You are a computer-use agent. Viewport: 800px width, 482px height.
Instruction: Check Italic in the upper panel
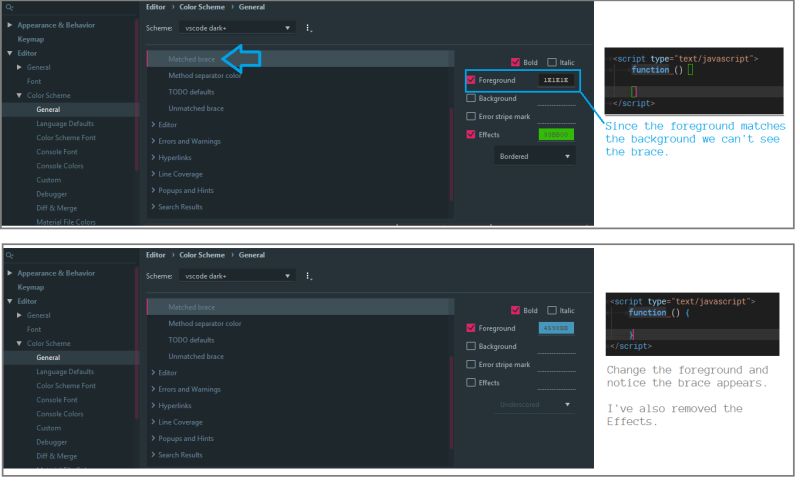(552, 62)
